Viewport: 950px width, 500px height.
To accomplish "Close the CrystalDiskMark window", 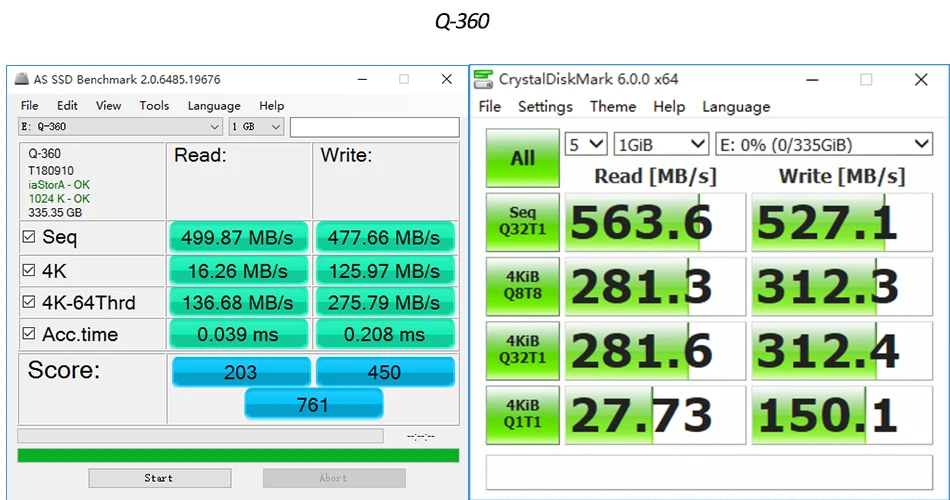I will coord(921,79).
